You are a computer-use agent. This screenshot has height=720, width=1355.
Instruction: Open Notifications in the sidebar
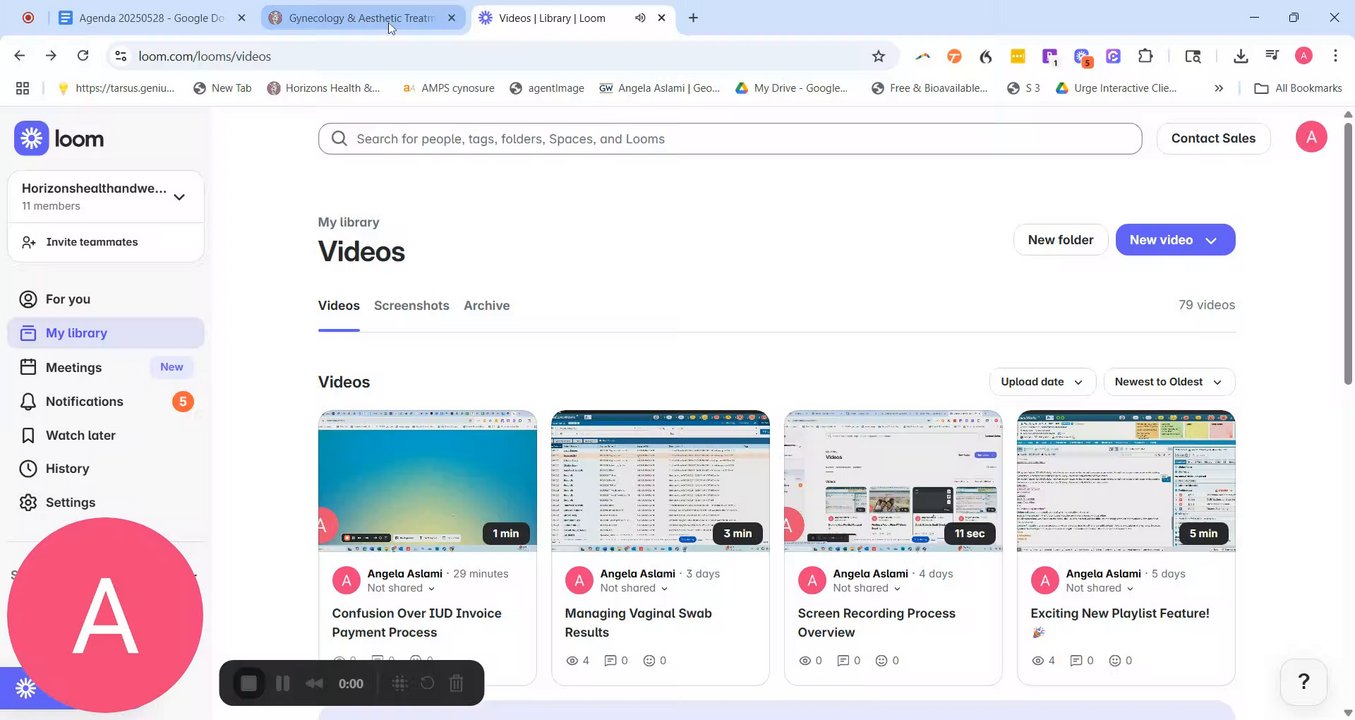click(106, 401)
